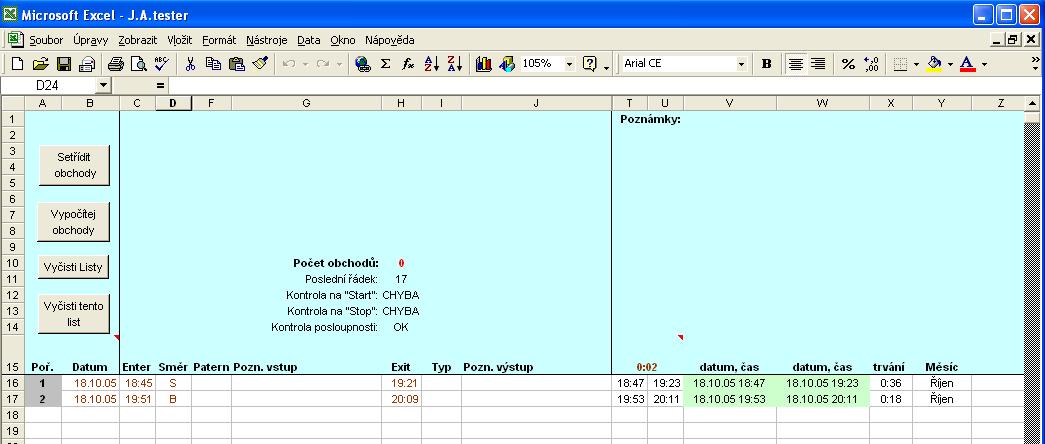Open the Borders style dropdown arrow
This screenshot has height=444, width=1045.
point(916,64)
